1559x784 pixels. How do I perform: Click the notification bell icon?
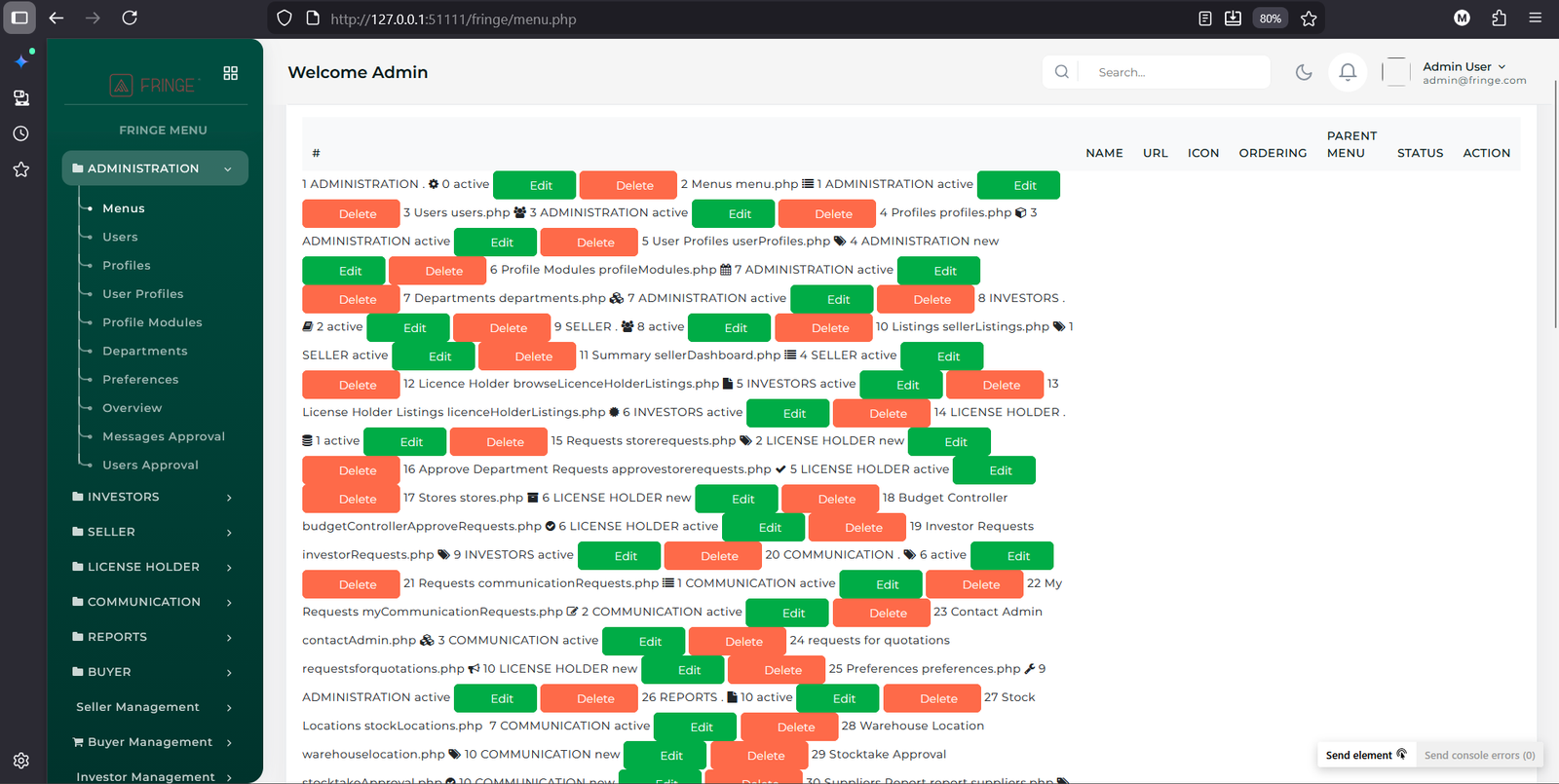[x=1348, y=72]
